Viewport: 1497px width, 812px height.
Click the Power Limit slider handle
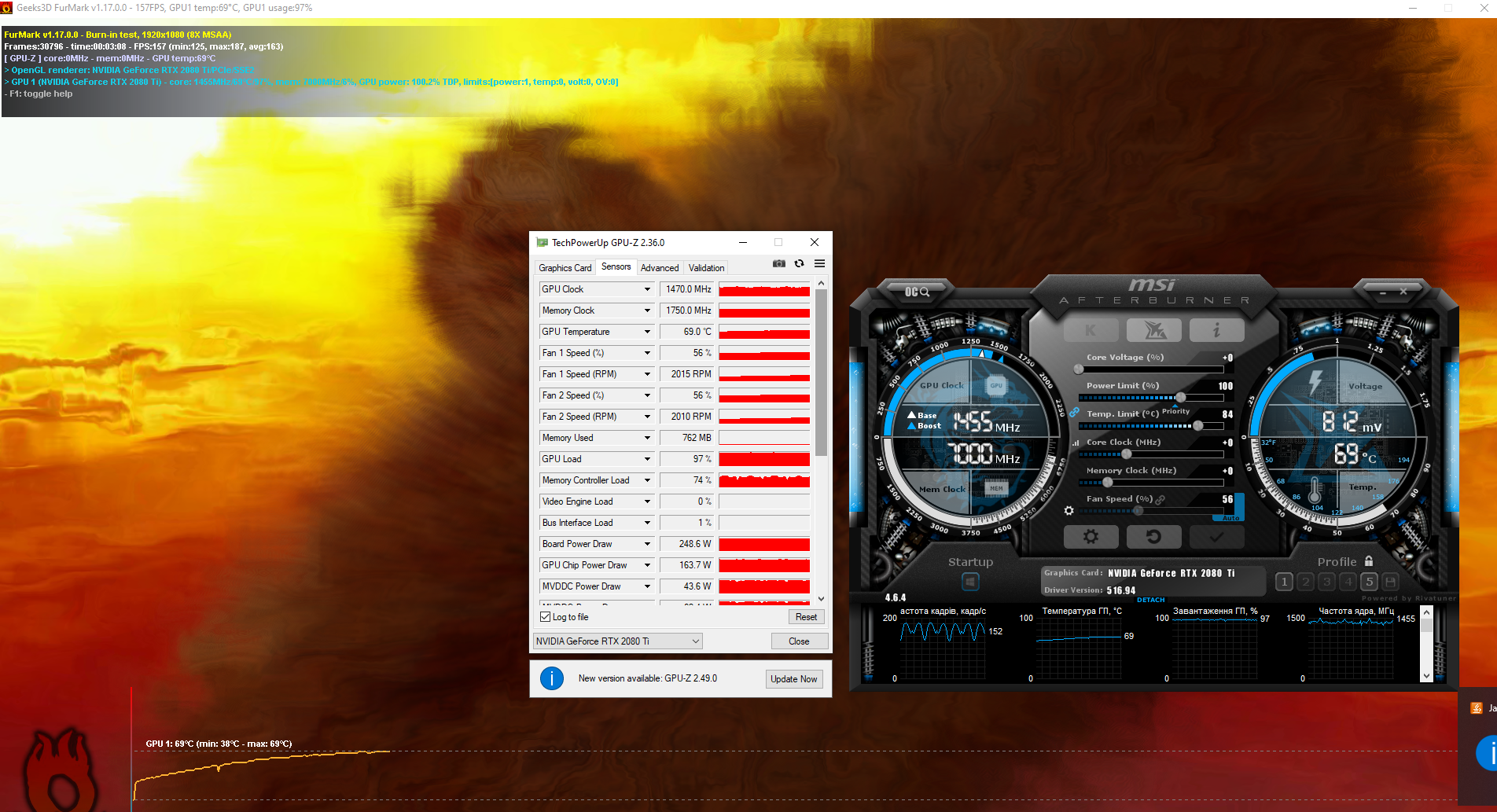pyautogui.click(x=1180, y=397)
